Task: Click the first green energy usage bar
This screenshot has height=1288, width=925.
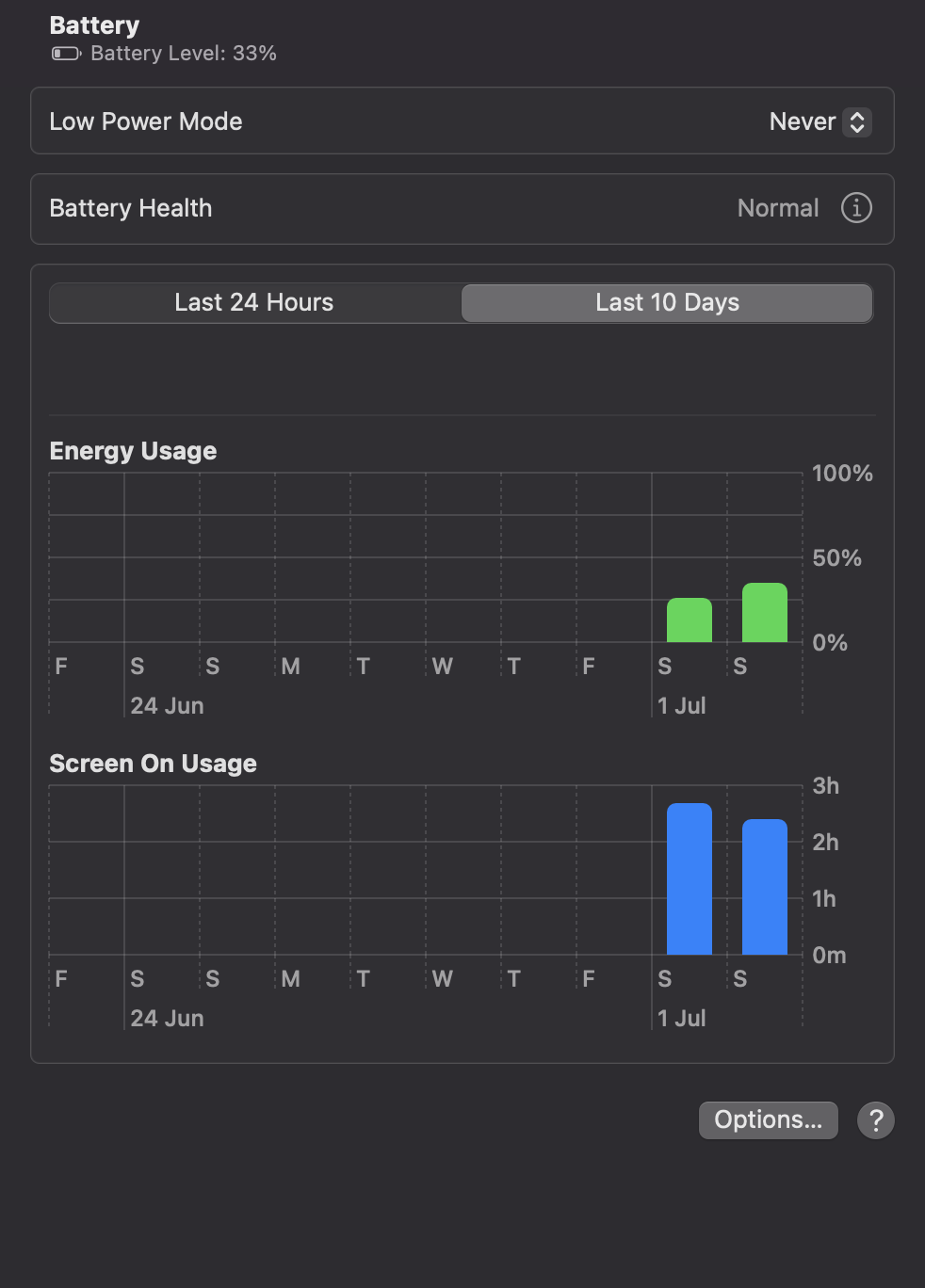Action: [690, 620]
